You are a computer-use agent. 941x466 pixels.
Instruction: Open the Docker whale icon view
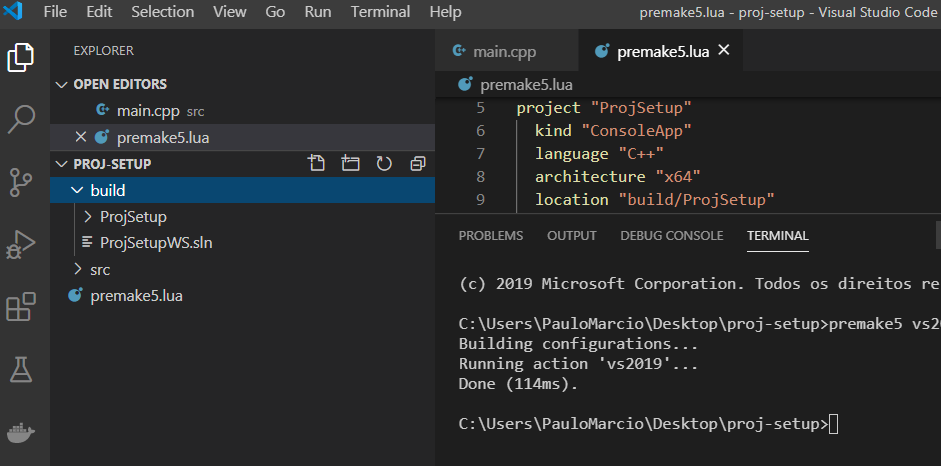pos(21,432)
